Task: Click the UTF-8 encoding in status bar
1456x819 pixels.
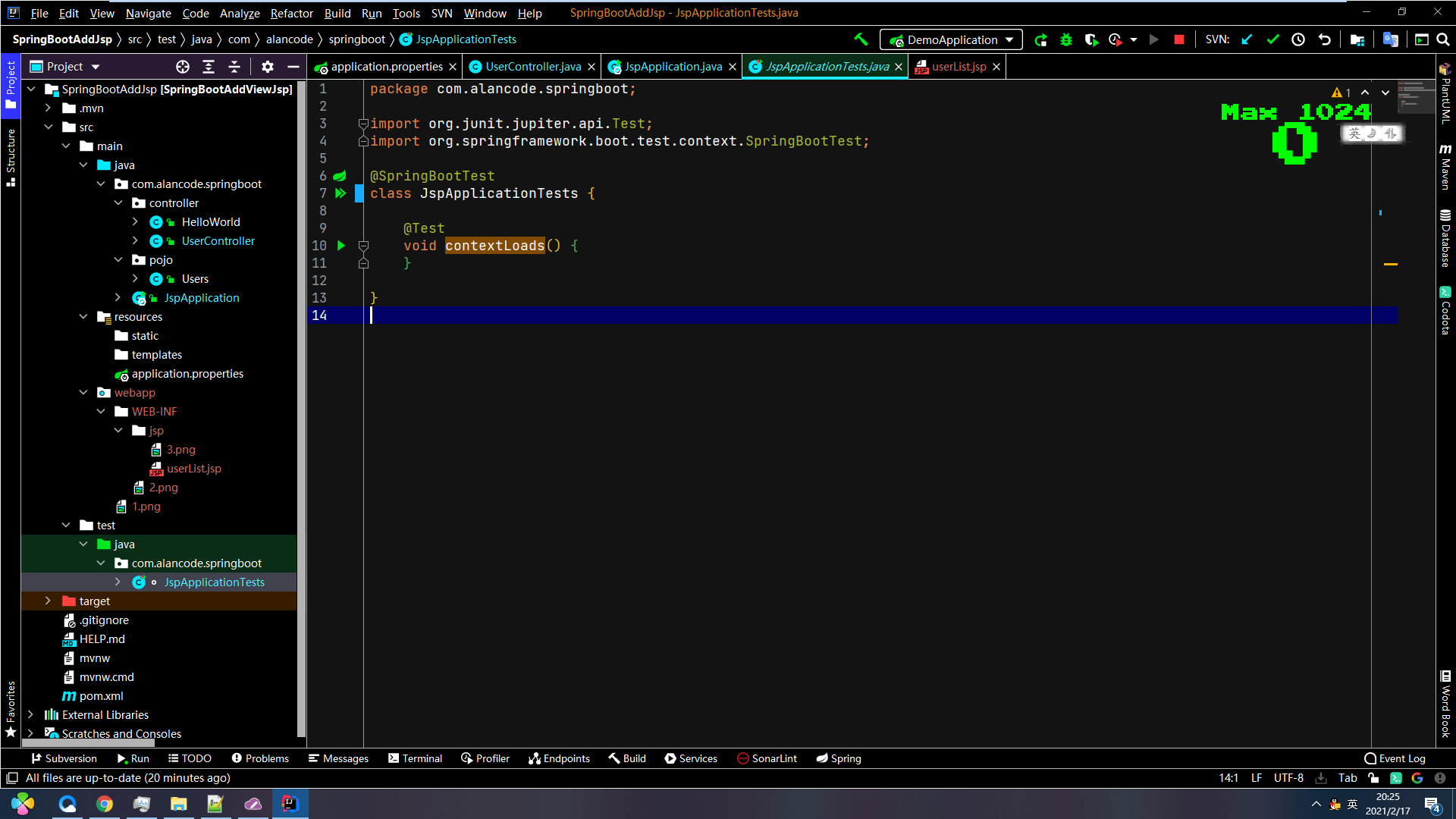Action: point(1288,778)
